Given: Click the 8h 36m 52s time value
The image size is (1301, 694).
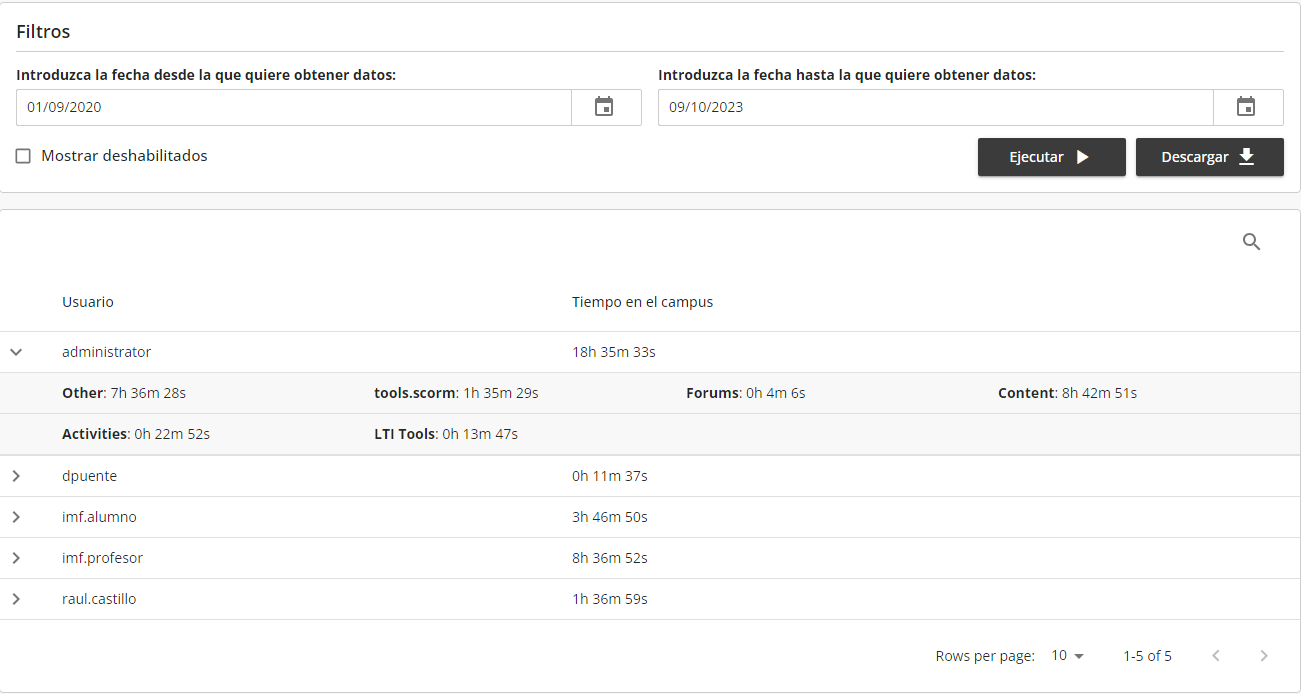Looking at the screenshot, I should point(610,558).
